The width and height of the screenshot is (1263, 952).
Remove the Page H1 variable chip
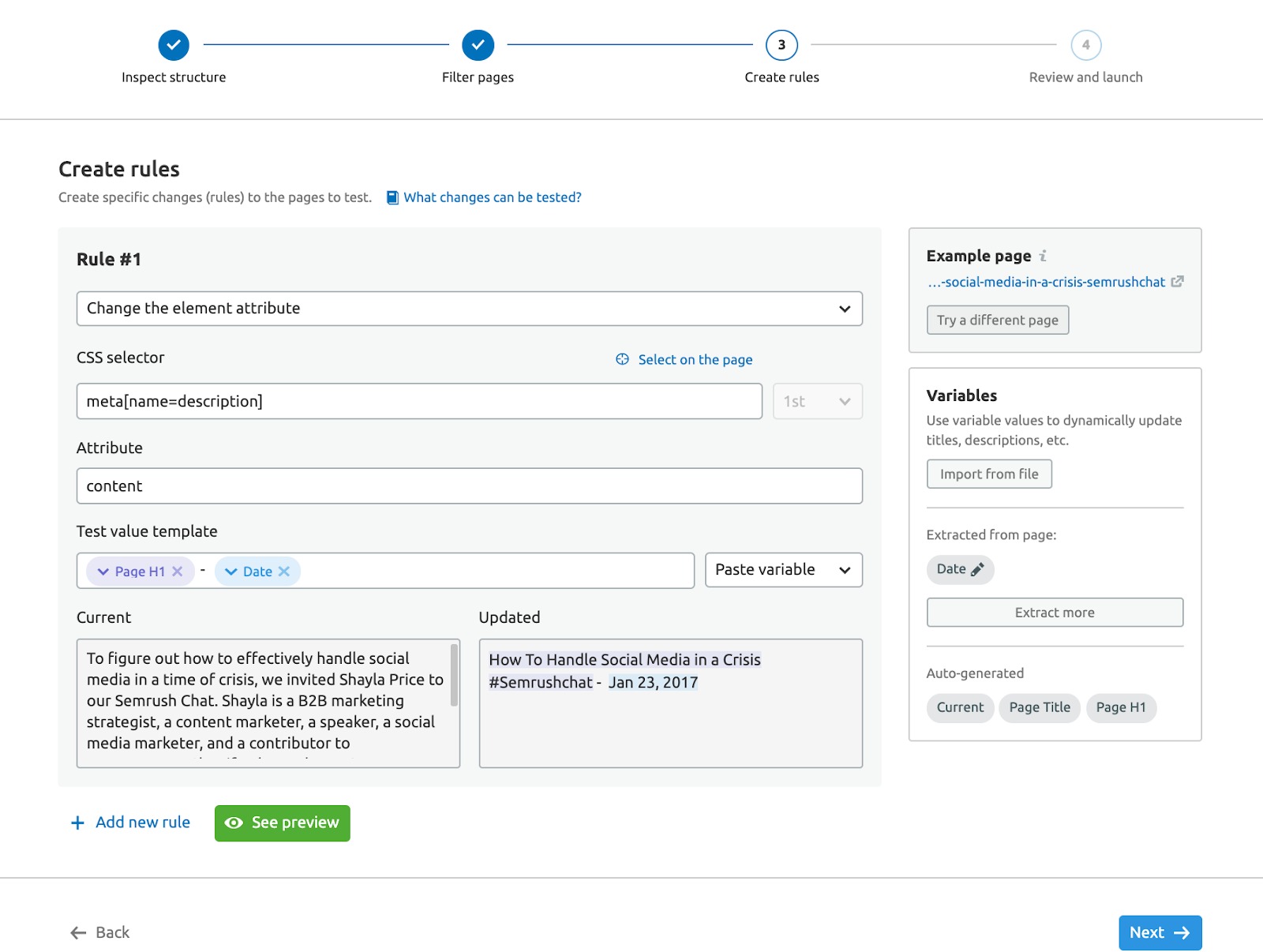178,572
